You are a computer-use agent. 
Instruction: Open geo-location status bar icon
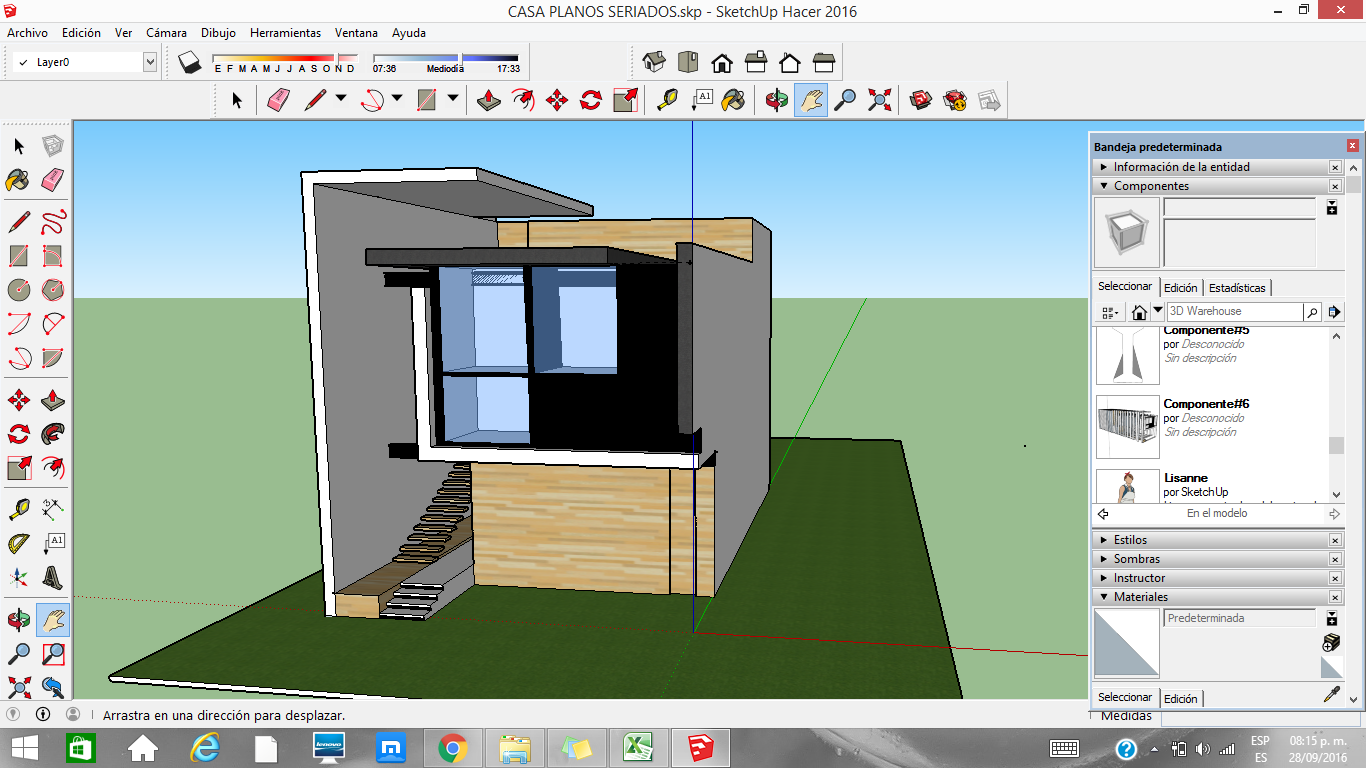(x=13, y=715)
